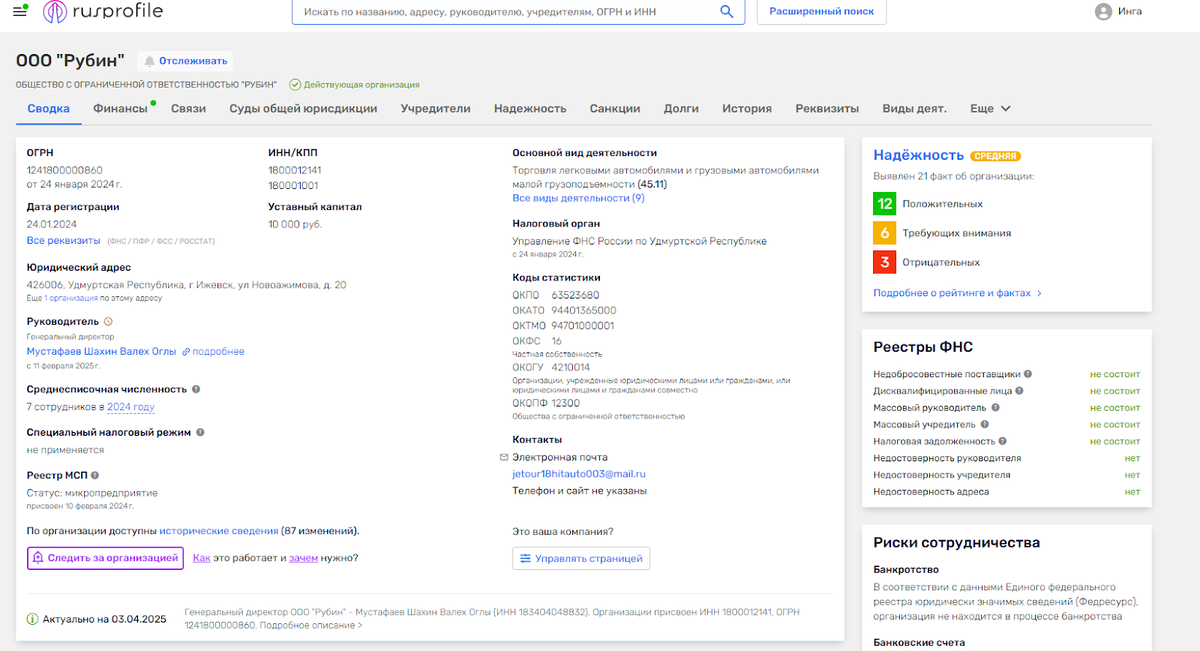Viewport: 1200px width, 651px height.
Task: Click the search magnifier icon
Action: (727, 11)
